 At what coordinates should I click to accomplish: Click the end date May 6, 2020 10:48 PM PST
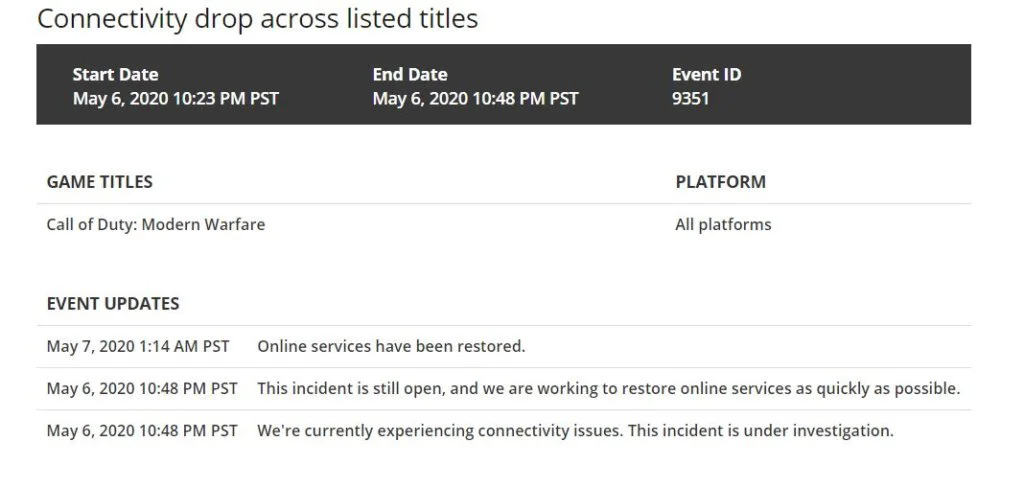coord(475,99)
